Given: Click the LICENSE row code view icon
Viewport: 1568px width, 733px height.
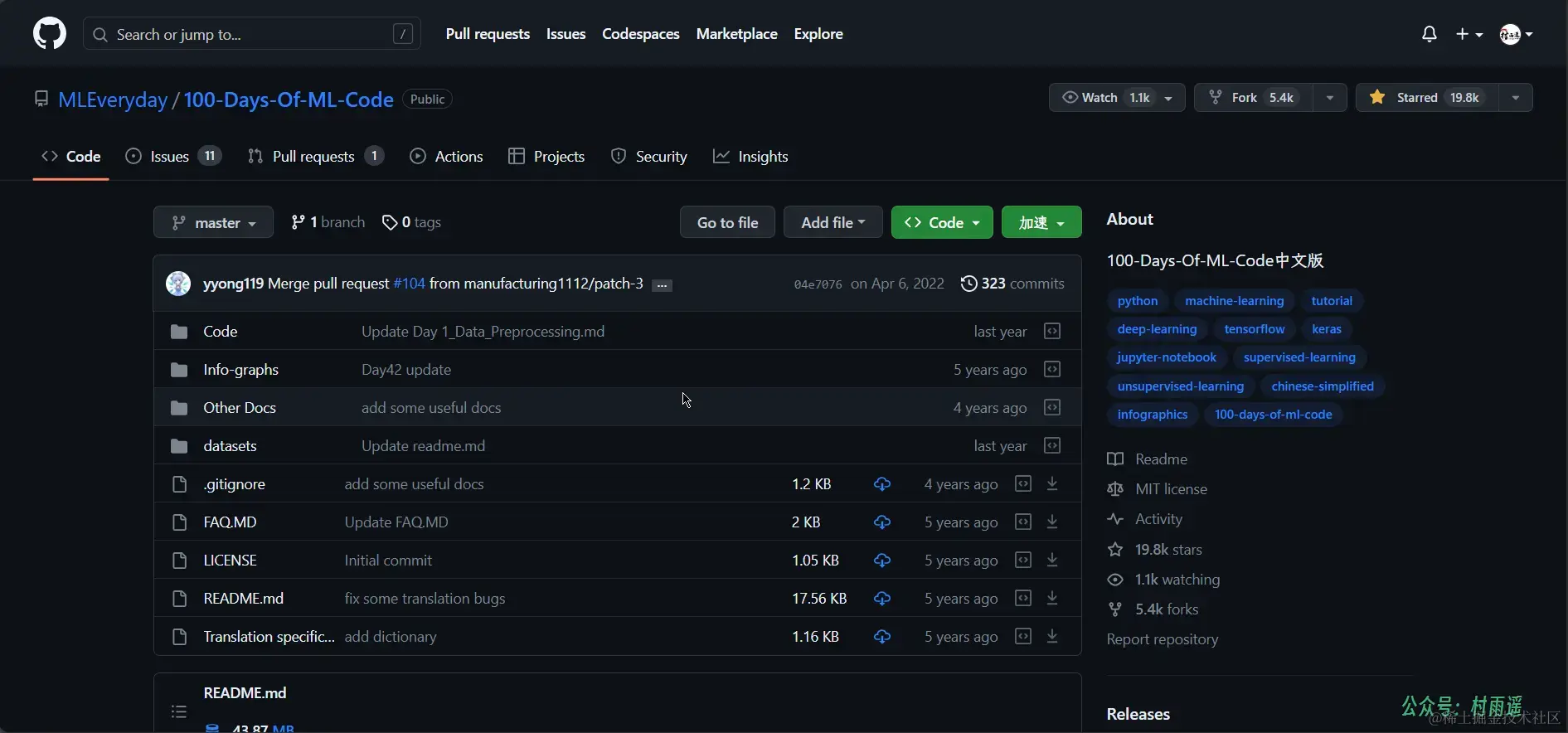Looking at the screenshot, I should tap(1023, 560).
